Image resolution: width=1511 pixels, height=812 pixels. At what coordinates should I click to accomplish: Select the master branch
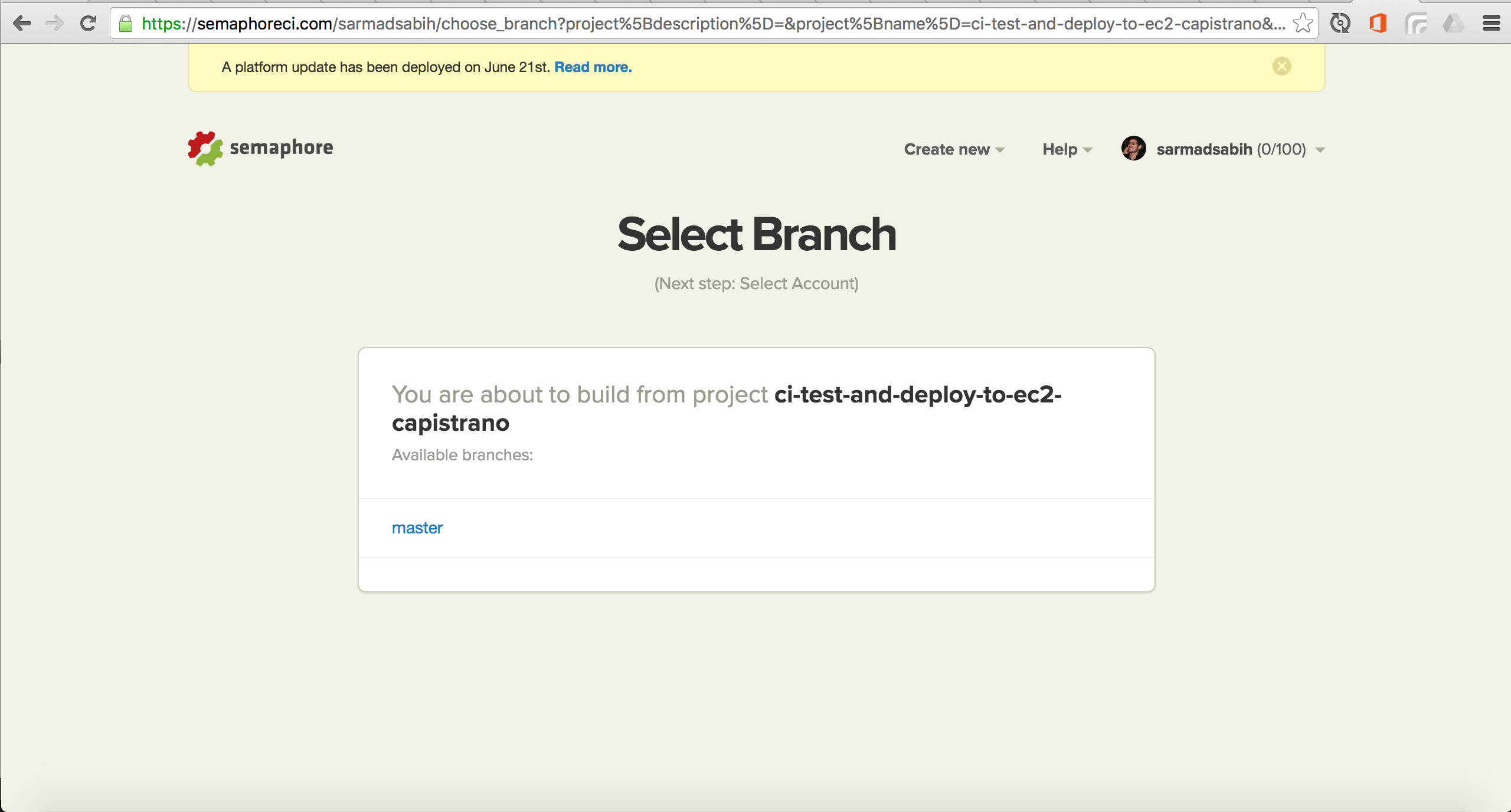417,528
